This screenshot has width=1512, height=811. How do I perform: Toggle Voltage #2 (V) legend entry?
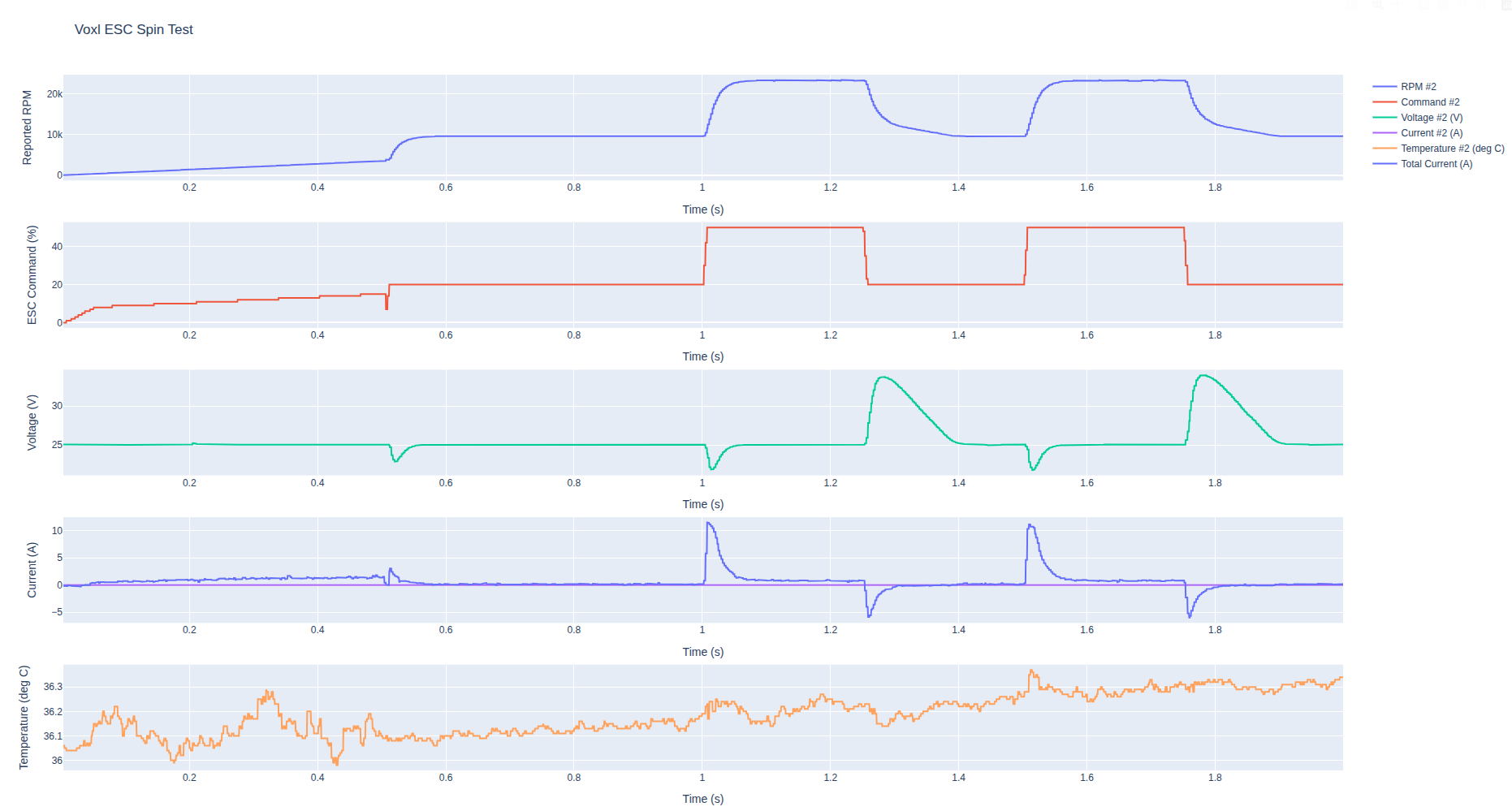(x=1431, y=118)
